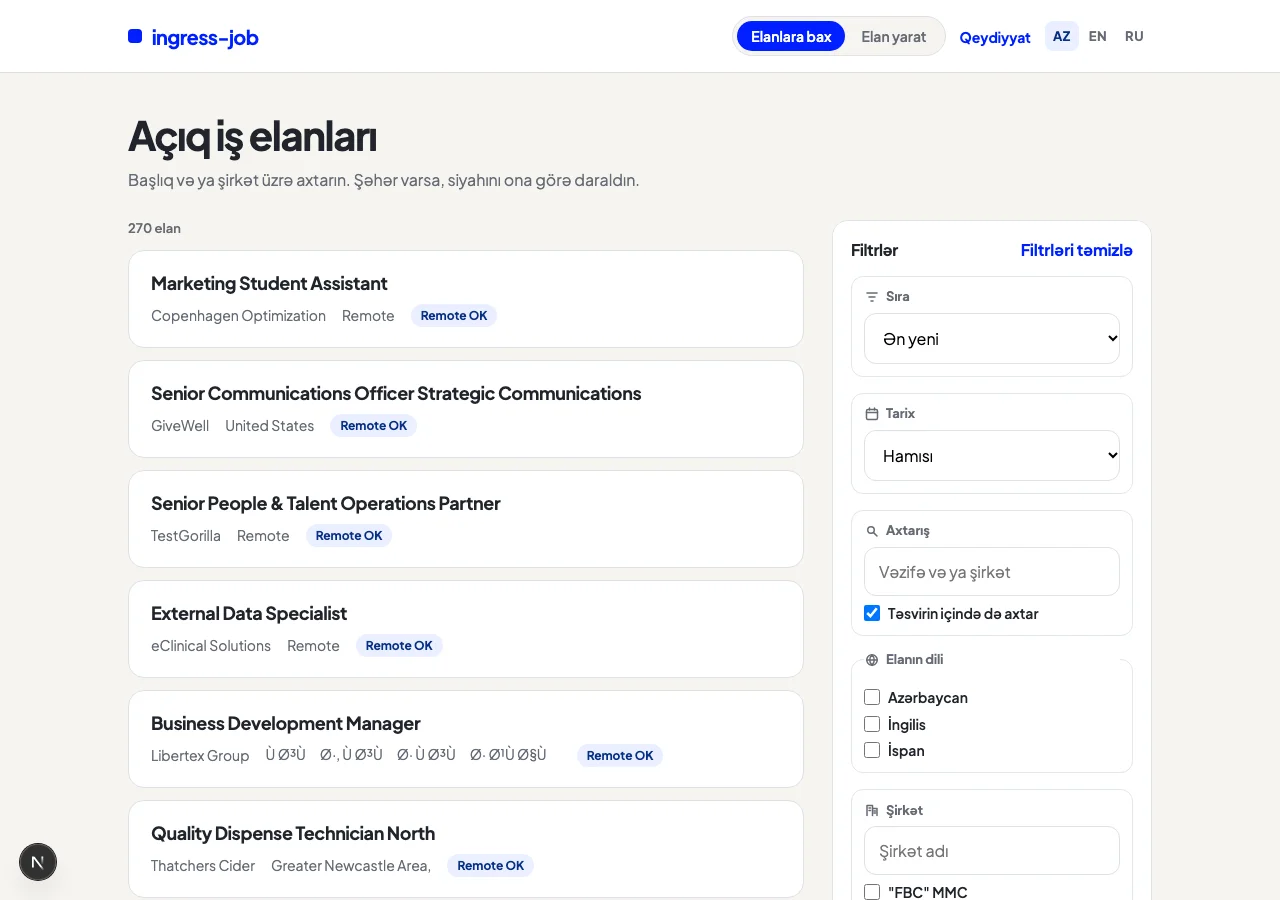Click the eClinical Solutions company name
1280x900 pixels.
click(x=211, y=646)
